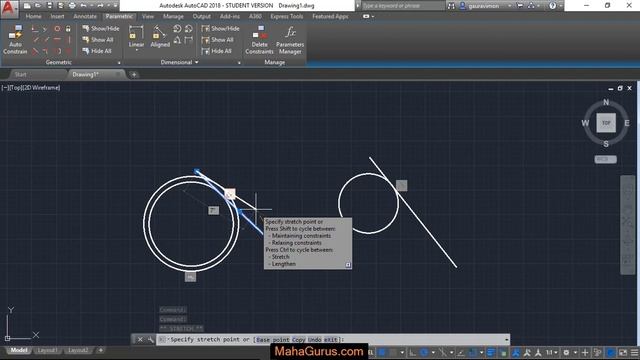
Task: Add new drawing tab with plus button
Action: coord(134,75)
